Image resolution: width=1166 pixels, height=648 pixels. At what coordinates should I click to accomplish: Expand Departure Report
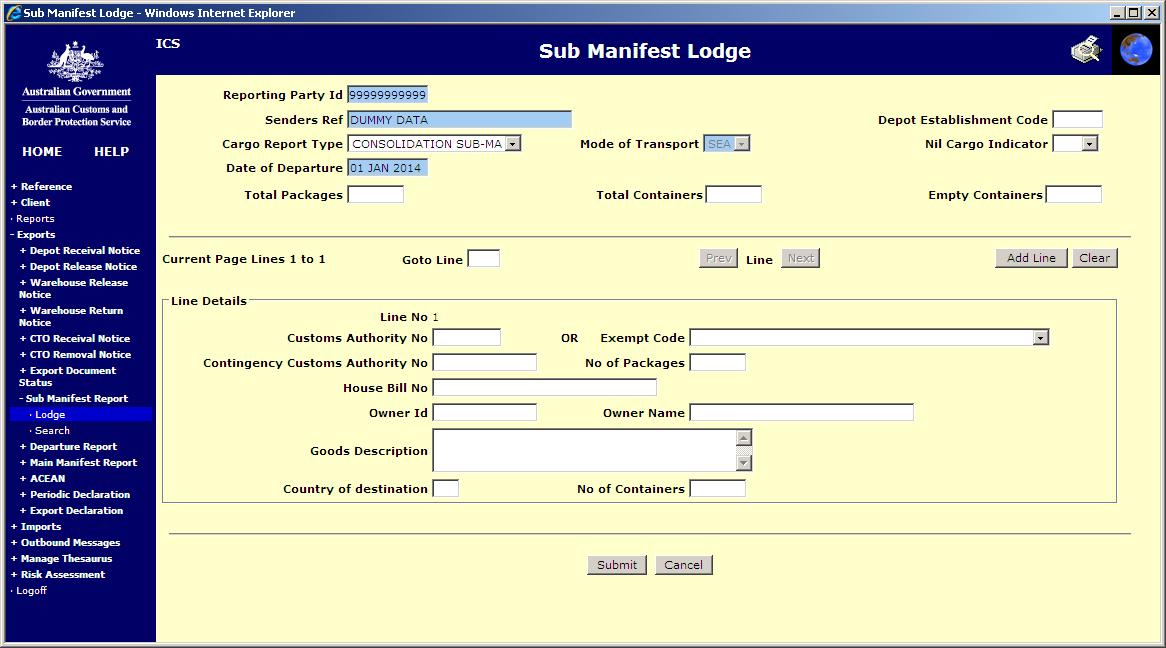pos(68,447)
